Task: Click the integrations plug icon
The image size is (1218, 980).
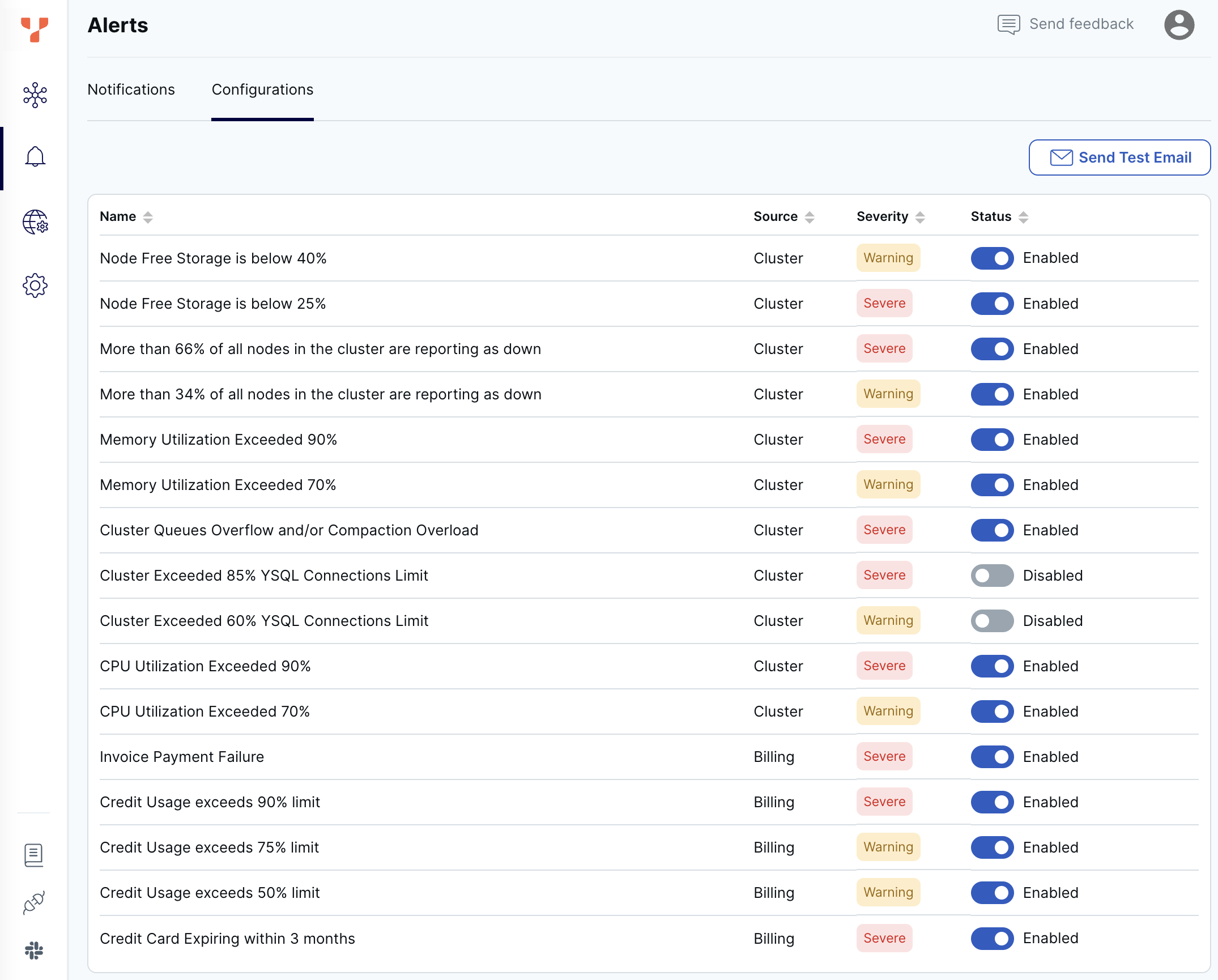Action: coord(33,902)
